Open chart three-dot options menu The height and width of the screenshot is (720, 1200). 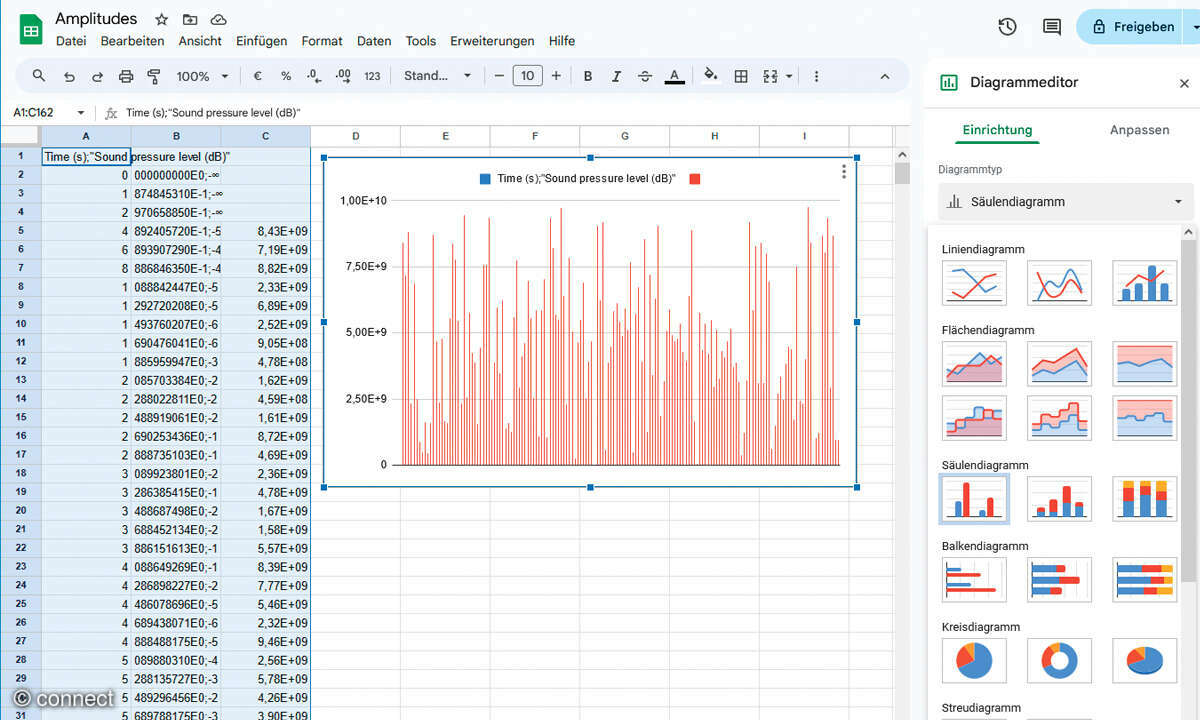[x=844, y=172]
